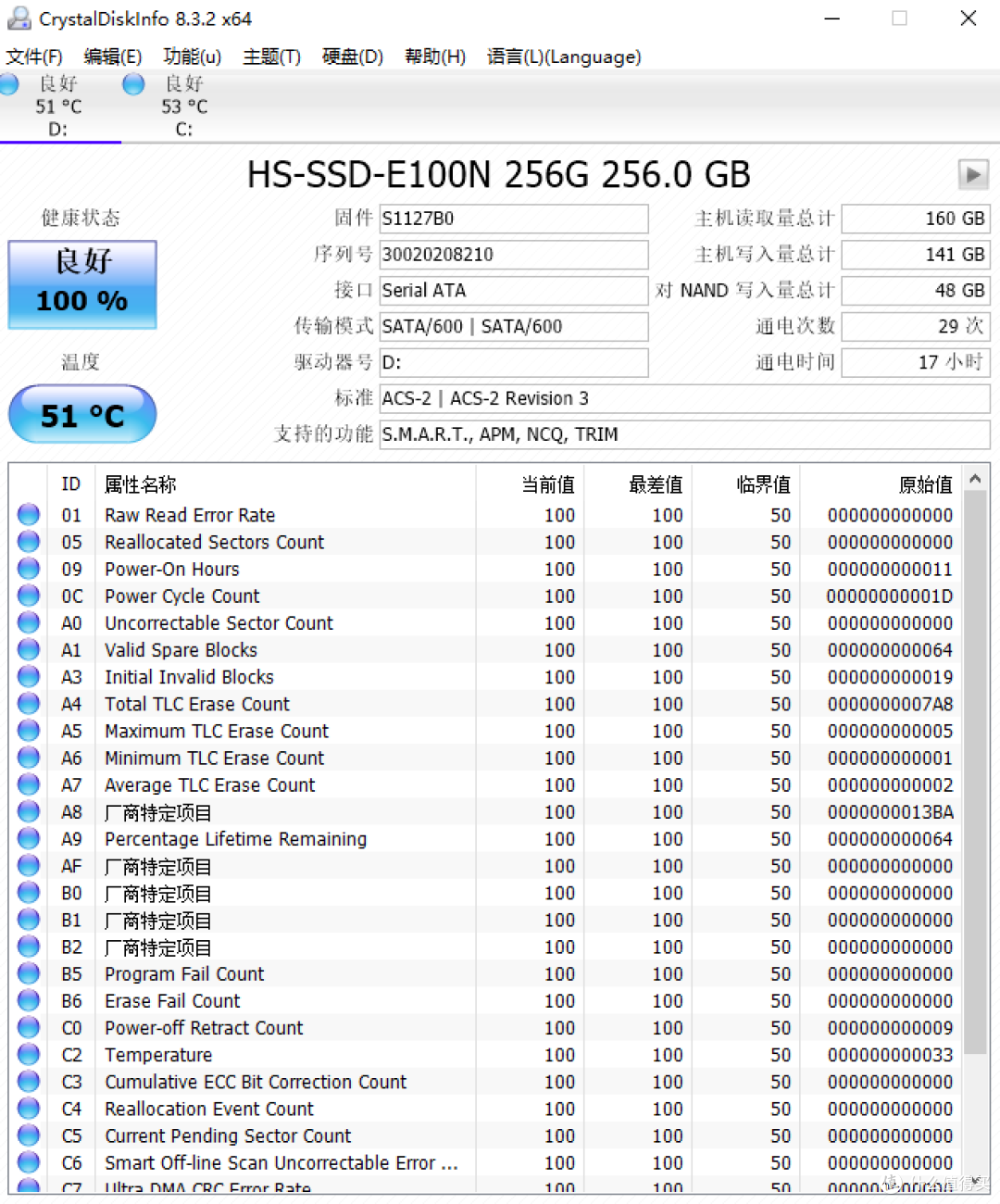Click status icon for Reallocated Sectors Count
Screen dimensions: 1000x1204
pos(29,541)
